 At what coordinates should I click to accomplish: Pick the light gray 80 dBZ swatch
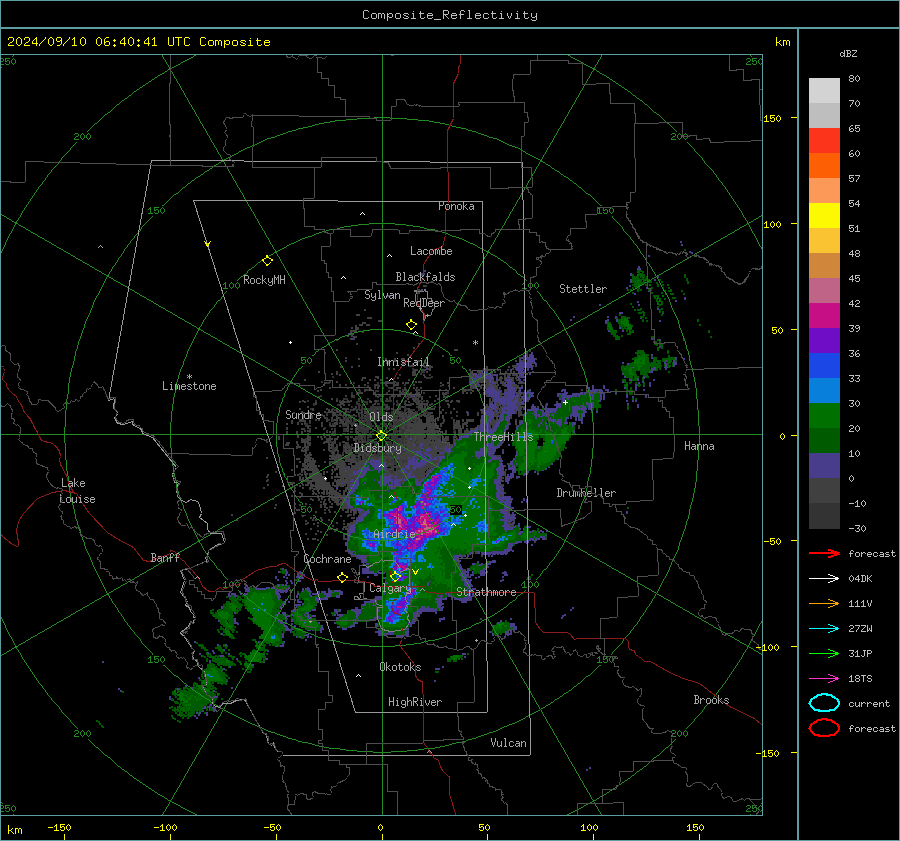824,91
